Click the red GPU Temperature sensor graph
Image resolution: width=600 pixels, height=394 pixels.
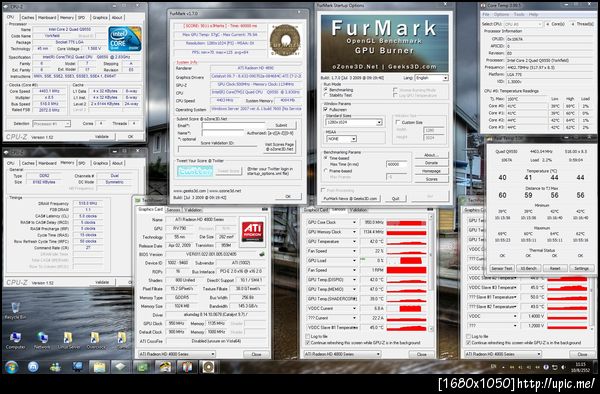pos(406,242)
